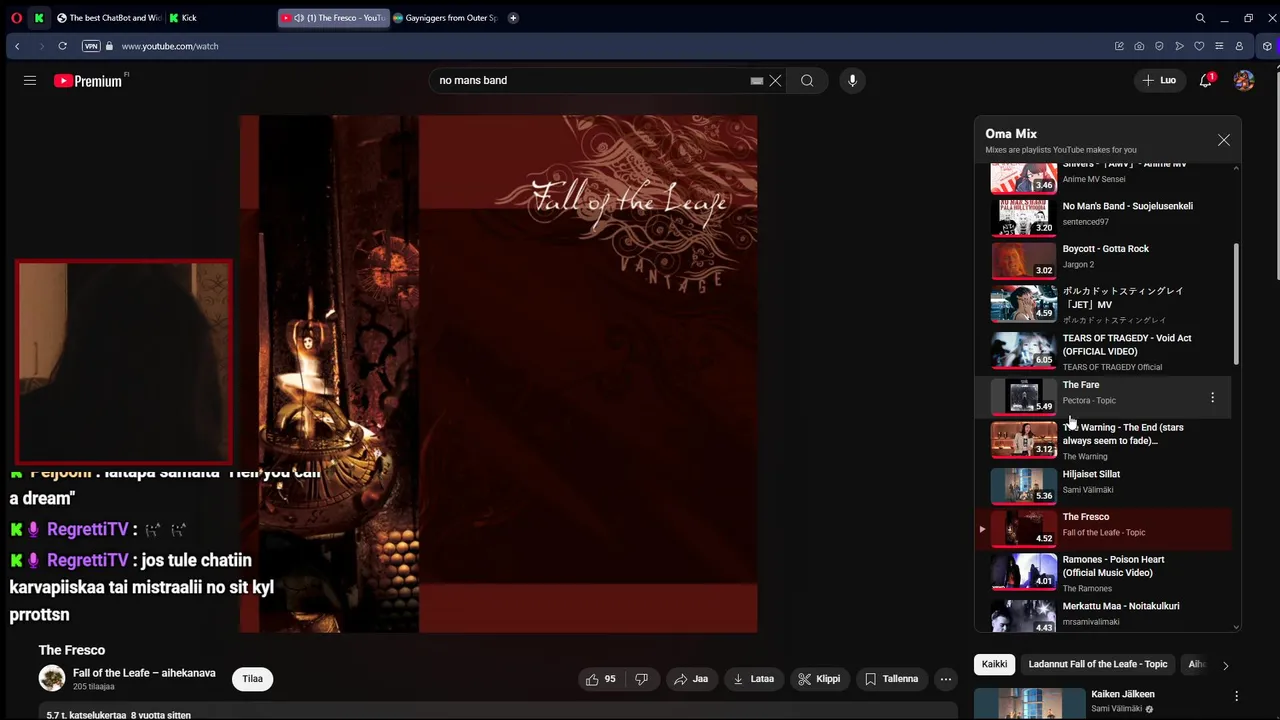Add page to bookmarks heart icon
Image resolution: width=1280 pixels, height=720 pixels.
tap(1199, 46)
